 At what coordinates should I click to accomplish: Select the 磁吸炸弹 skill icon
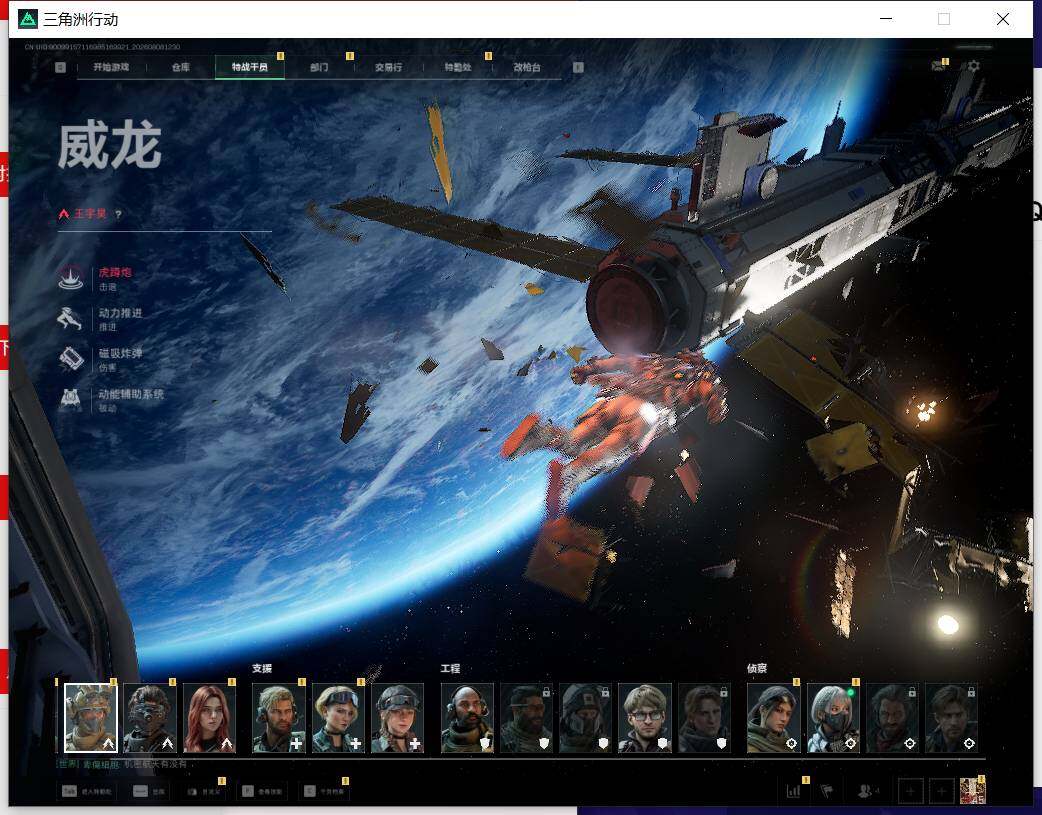tap(71, 359)
